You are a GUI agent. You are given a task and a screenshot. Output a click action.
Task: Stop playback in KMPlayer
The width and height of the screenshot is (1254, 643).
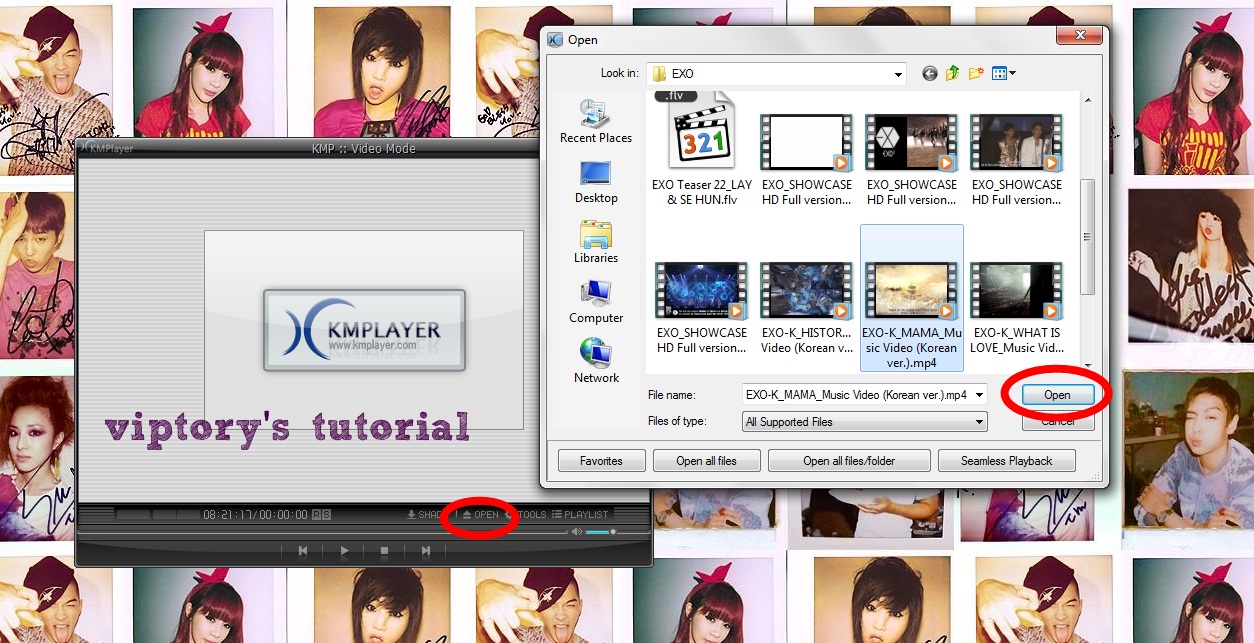384,550
